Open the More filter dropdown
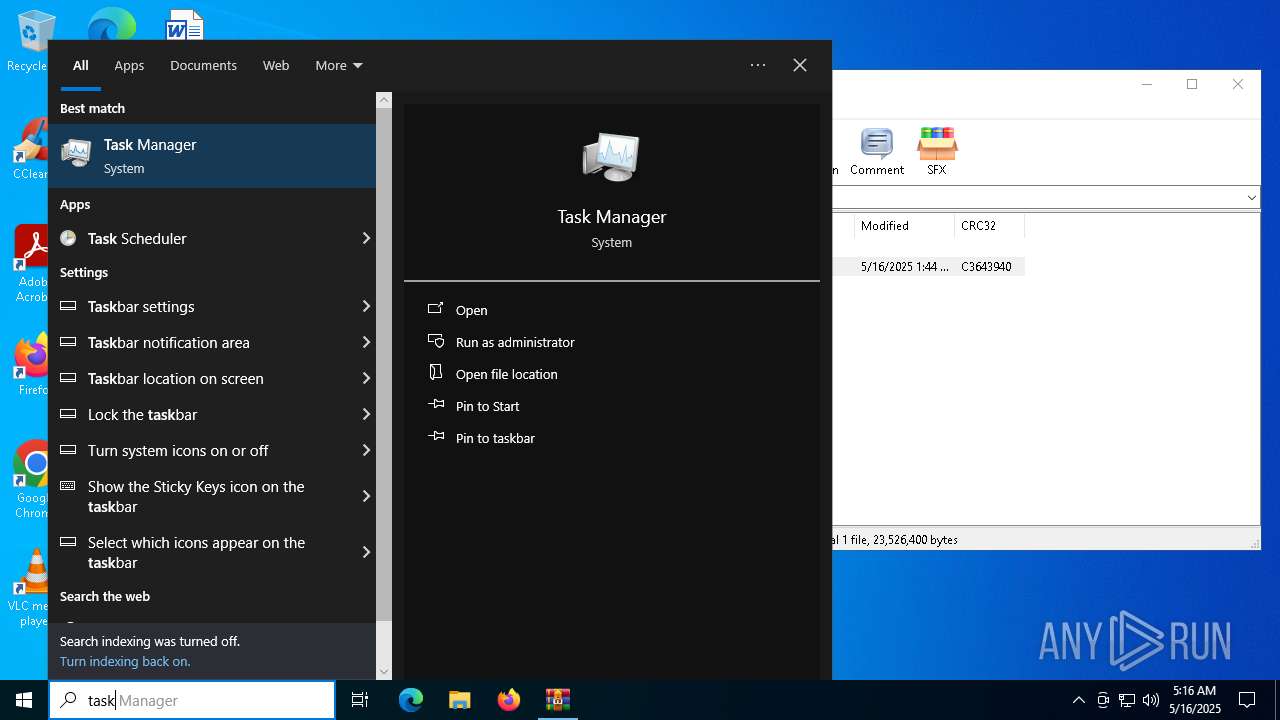1280x720 pixels. point(339,65)
